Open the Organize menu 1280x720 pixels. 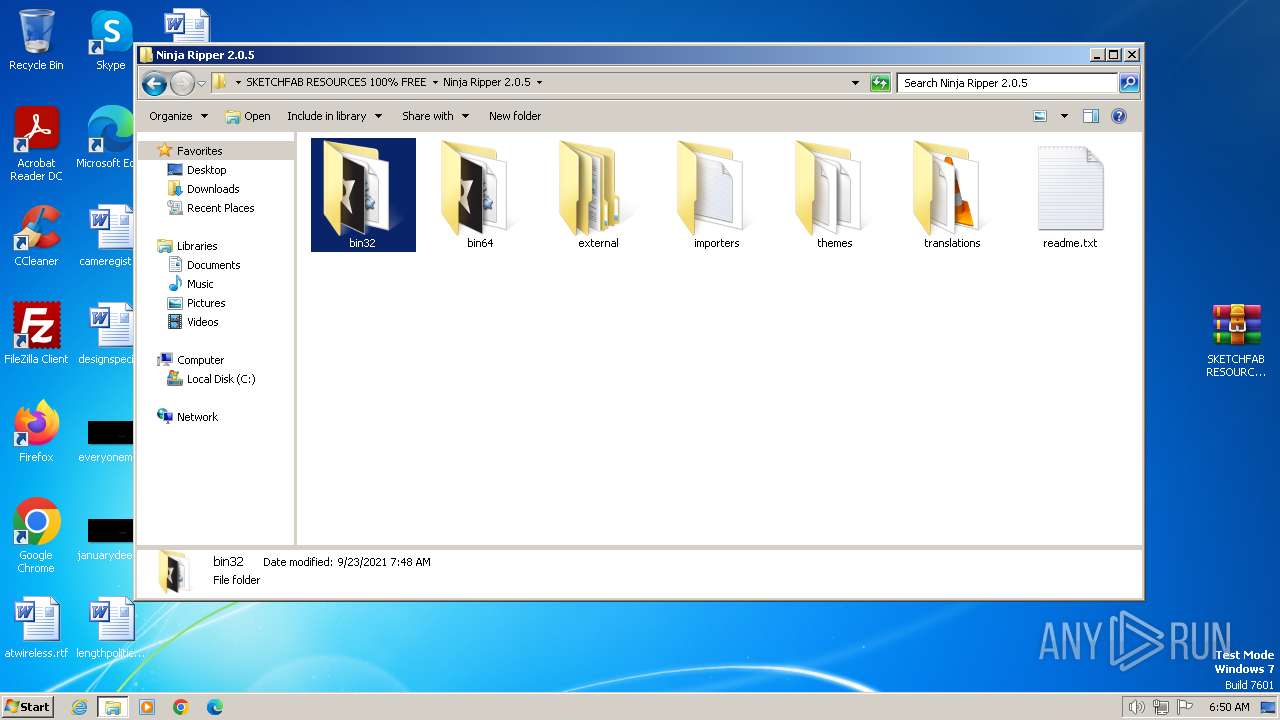point(178,116)
